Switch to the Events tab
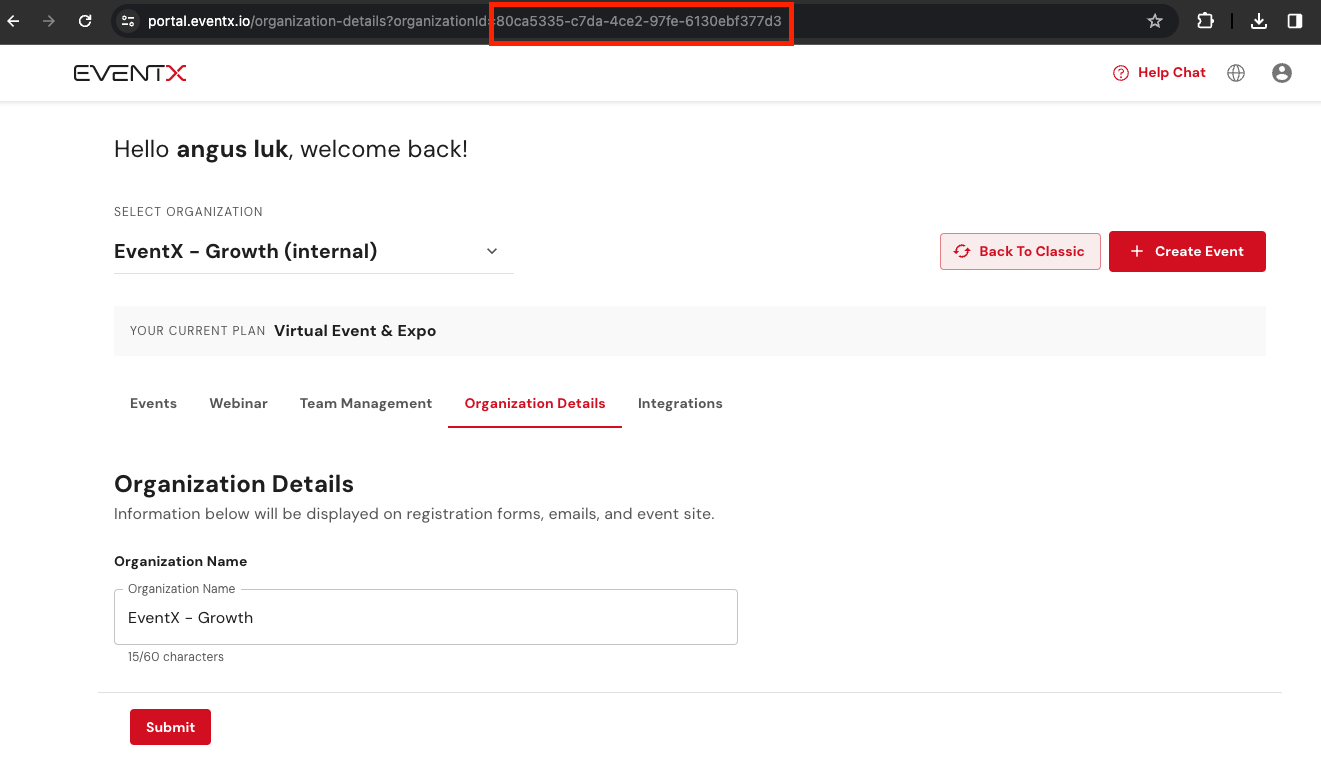 tap(153, 403)
